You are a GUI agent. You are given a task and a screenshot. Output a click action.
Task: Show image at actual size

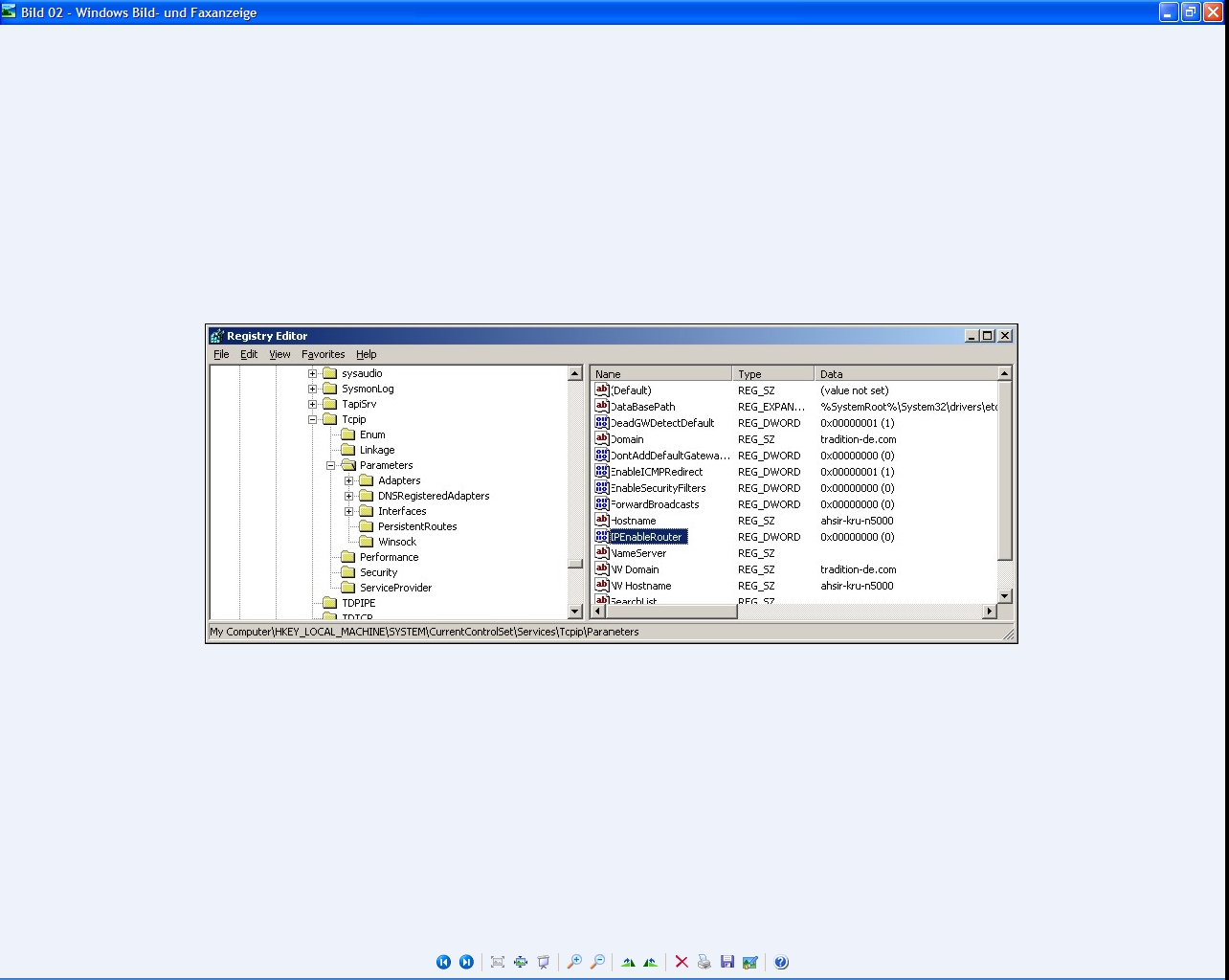pos(521,962)
